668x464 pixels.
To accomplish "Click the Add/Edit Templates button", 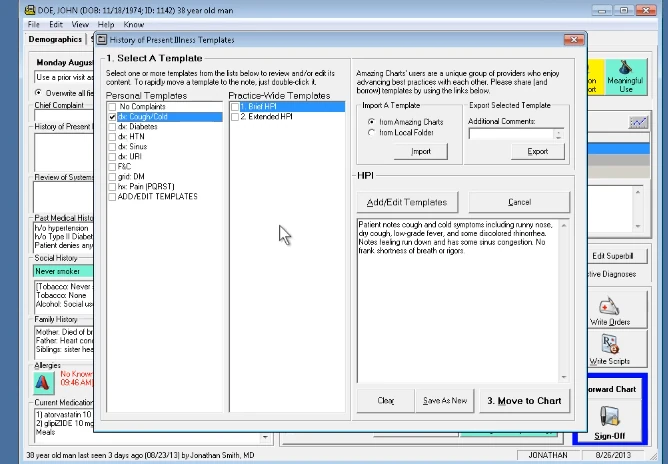I will (407, 202).
